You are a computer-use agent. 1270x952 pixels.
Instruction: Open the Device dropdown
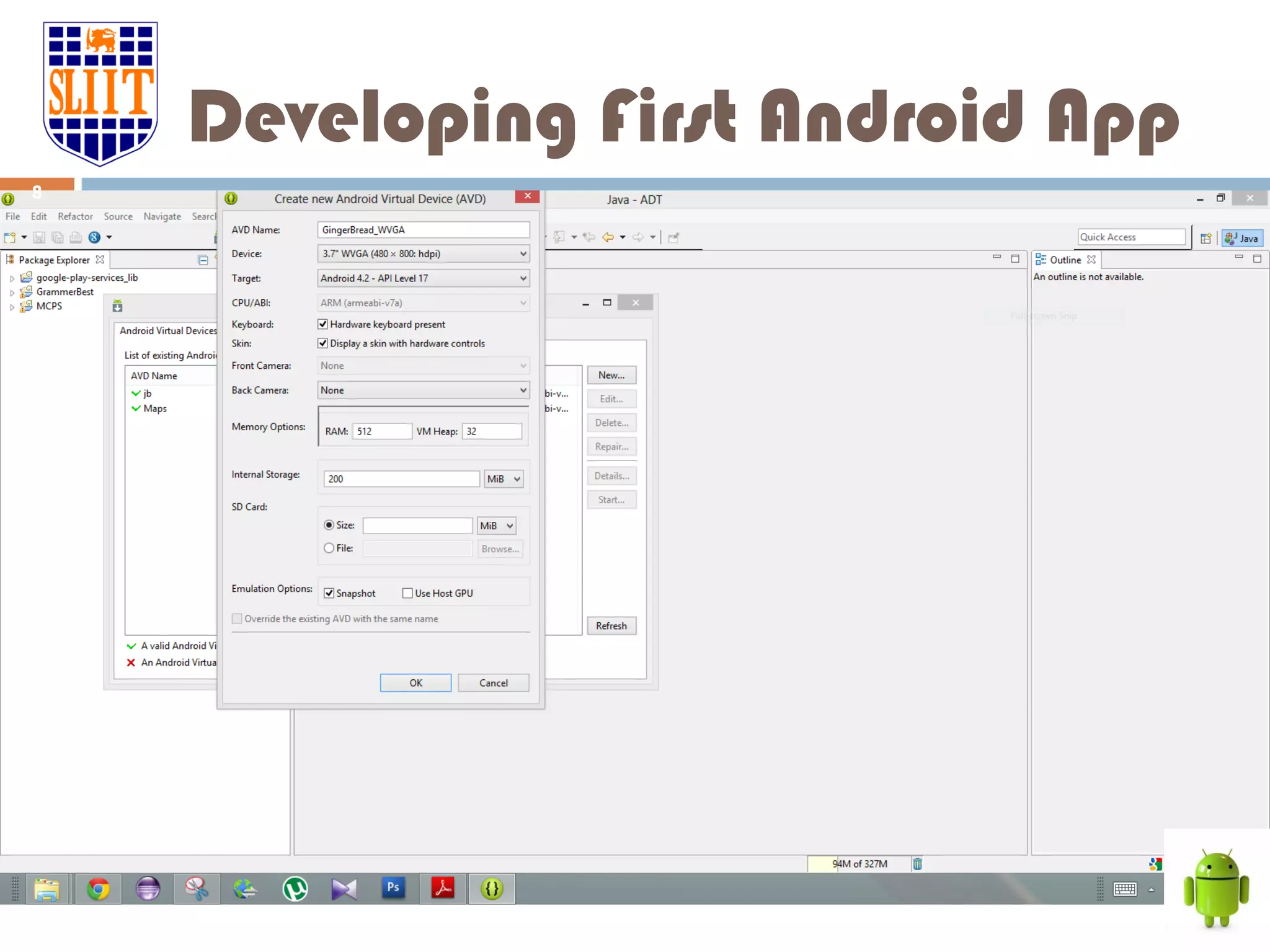[424, 253]
